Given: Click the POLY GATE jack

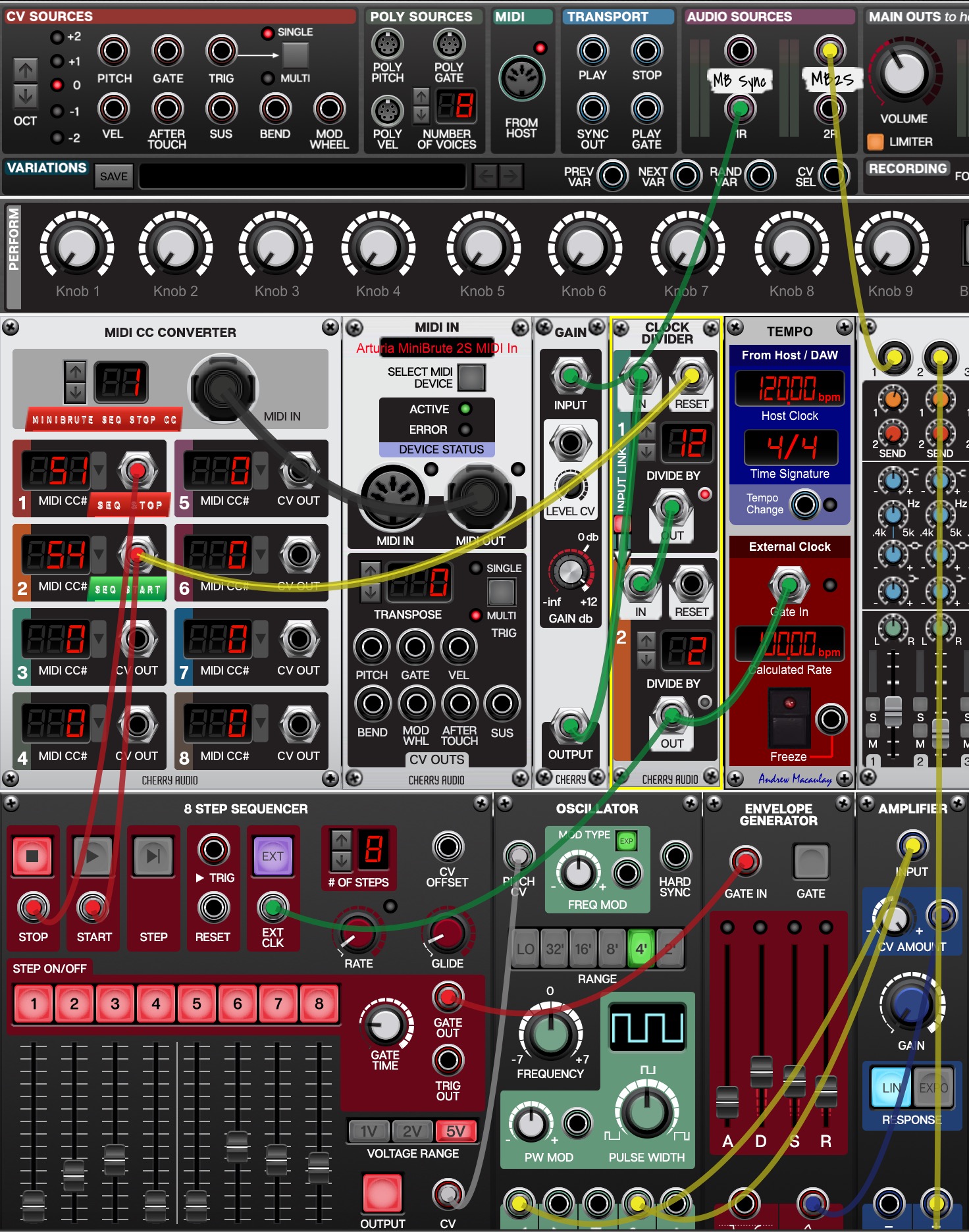Looking at the screenshot, I should point(449,45).
